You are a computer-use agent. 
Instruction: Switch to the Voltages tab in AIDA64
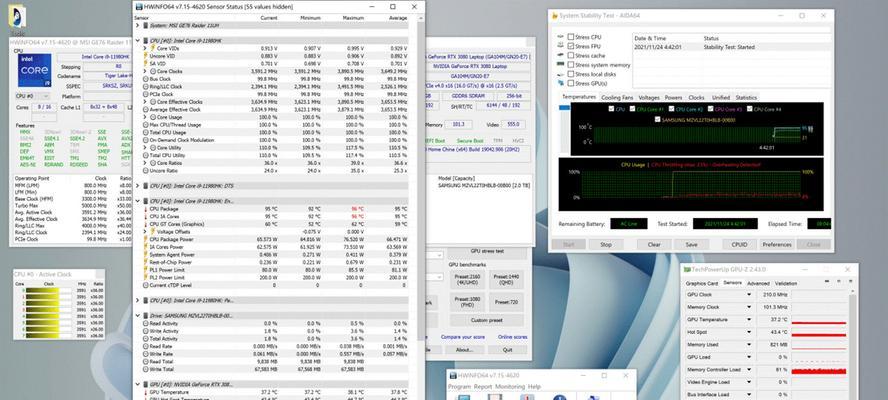(x=649, y=97)
